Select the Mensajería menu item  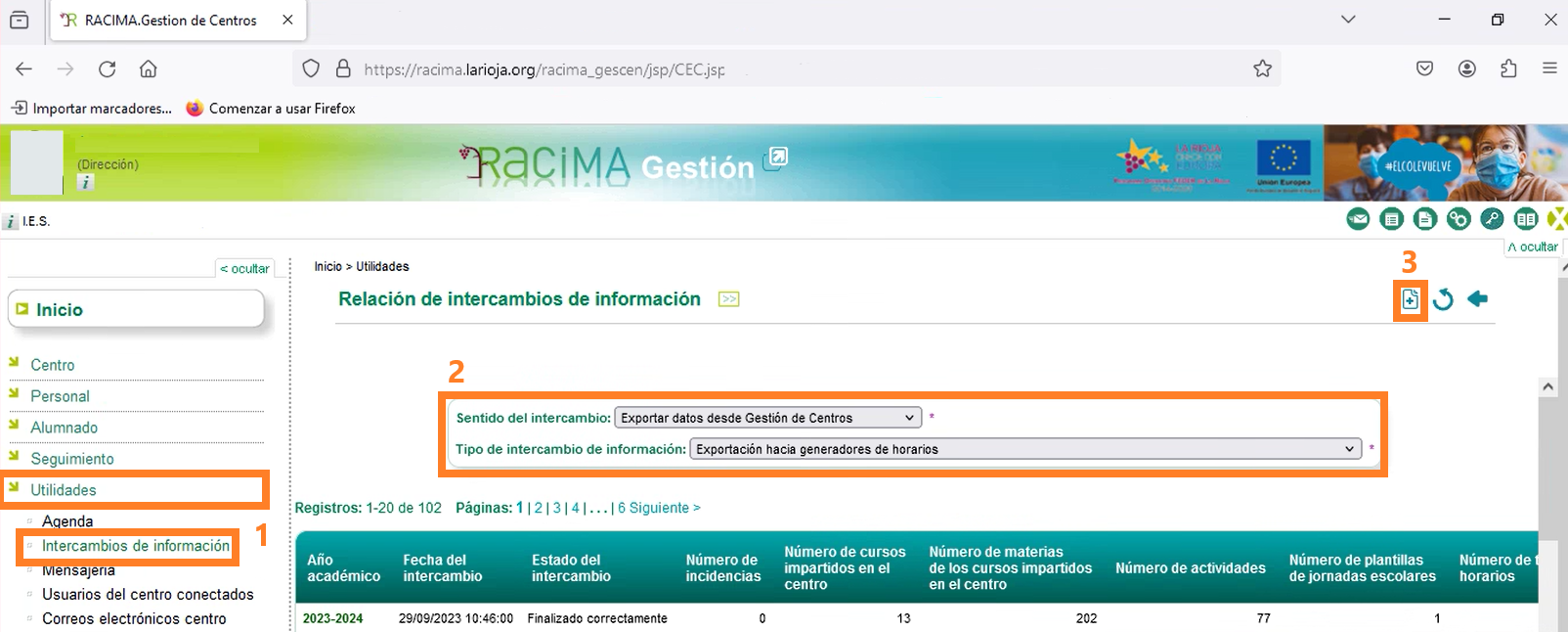click(x=78, y=570)
